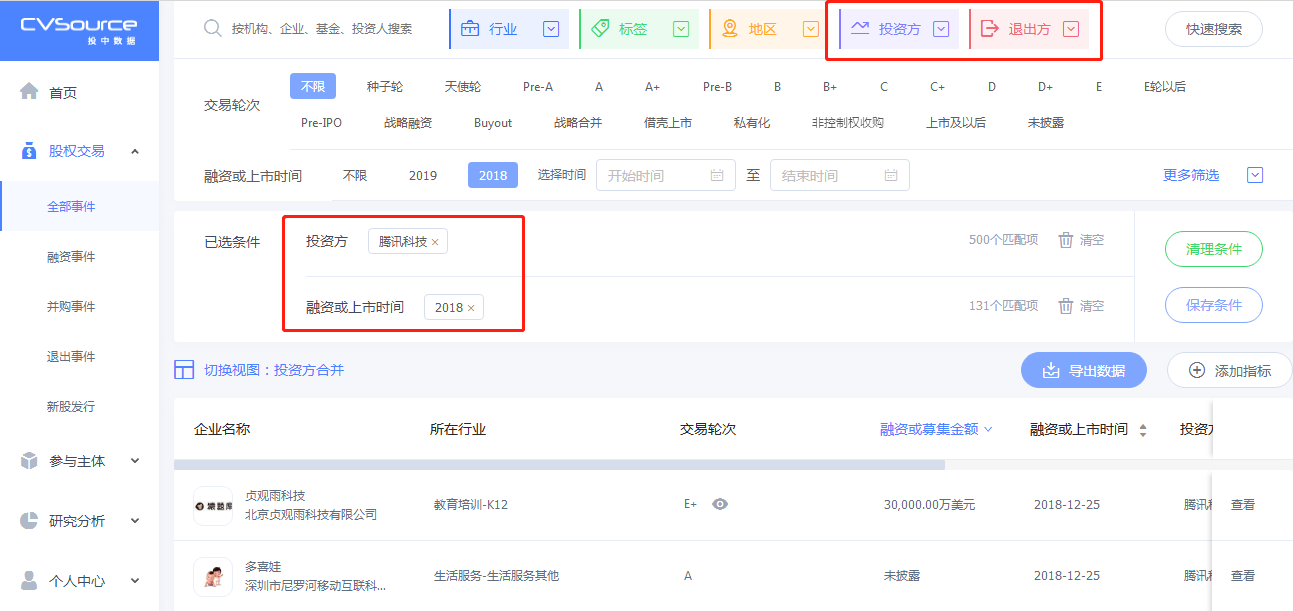Click the switch view grid icon
The image size is (1293, 611).
pyautogui.click(x=184, y=370)
